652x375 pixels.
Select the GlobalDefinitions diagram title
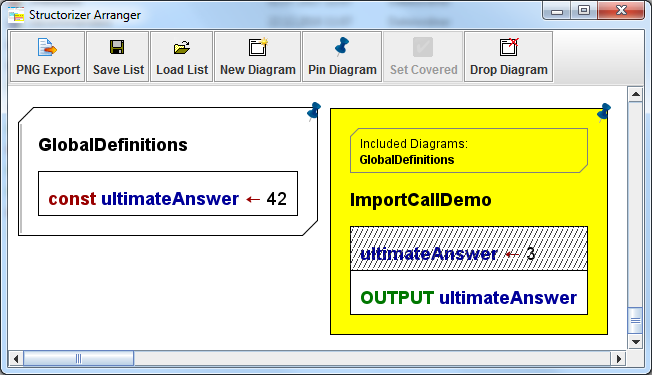coord(113,145)
